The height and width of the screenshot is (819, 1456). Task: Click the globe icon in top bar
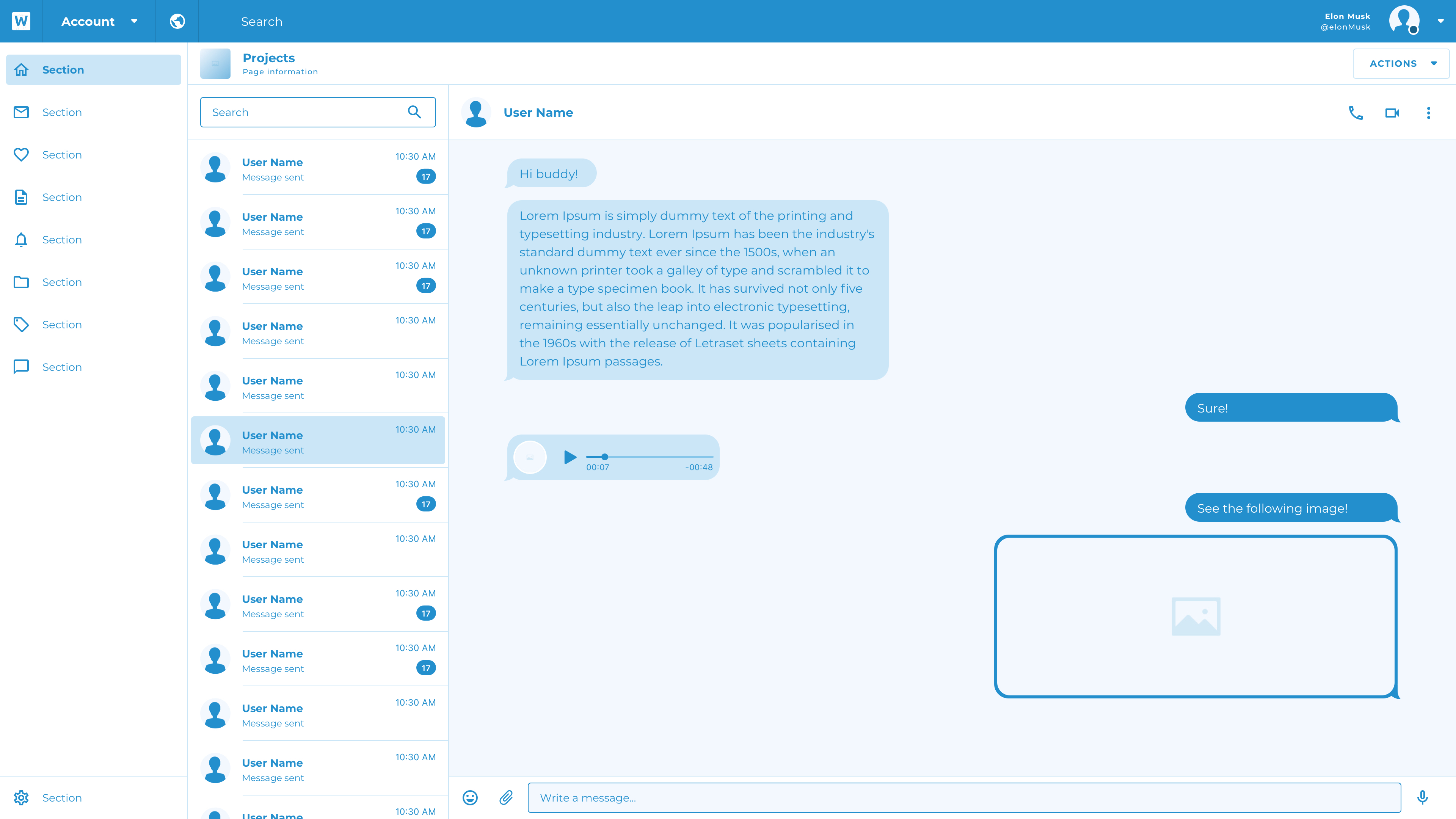click(177, 22)
